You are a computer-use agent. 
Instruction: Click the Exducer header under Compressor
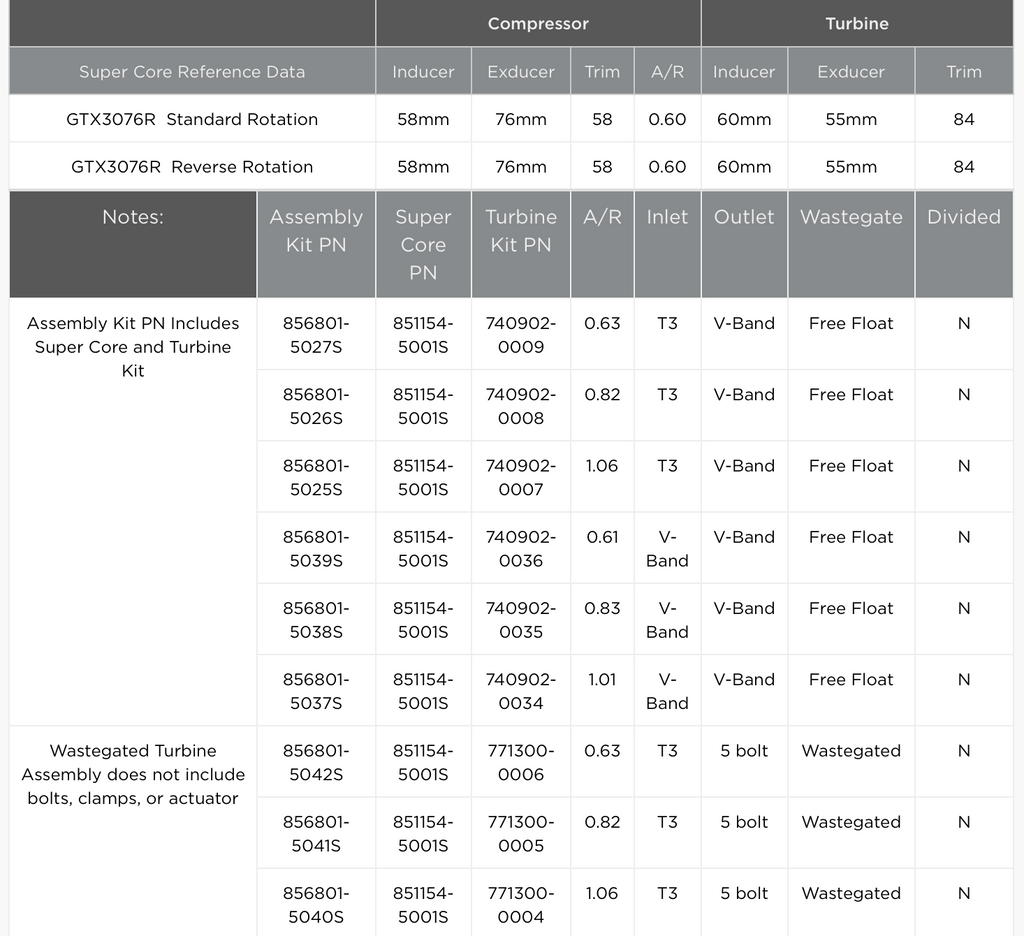point(520,71)
